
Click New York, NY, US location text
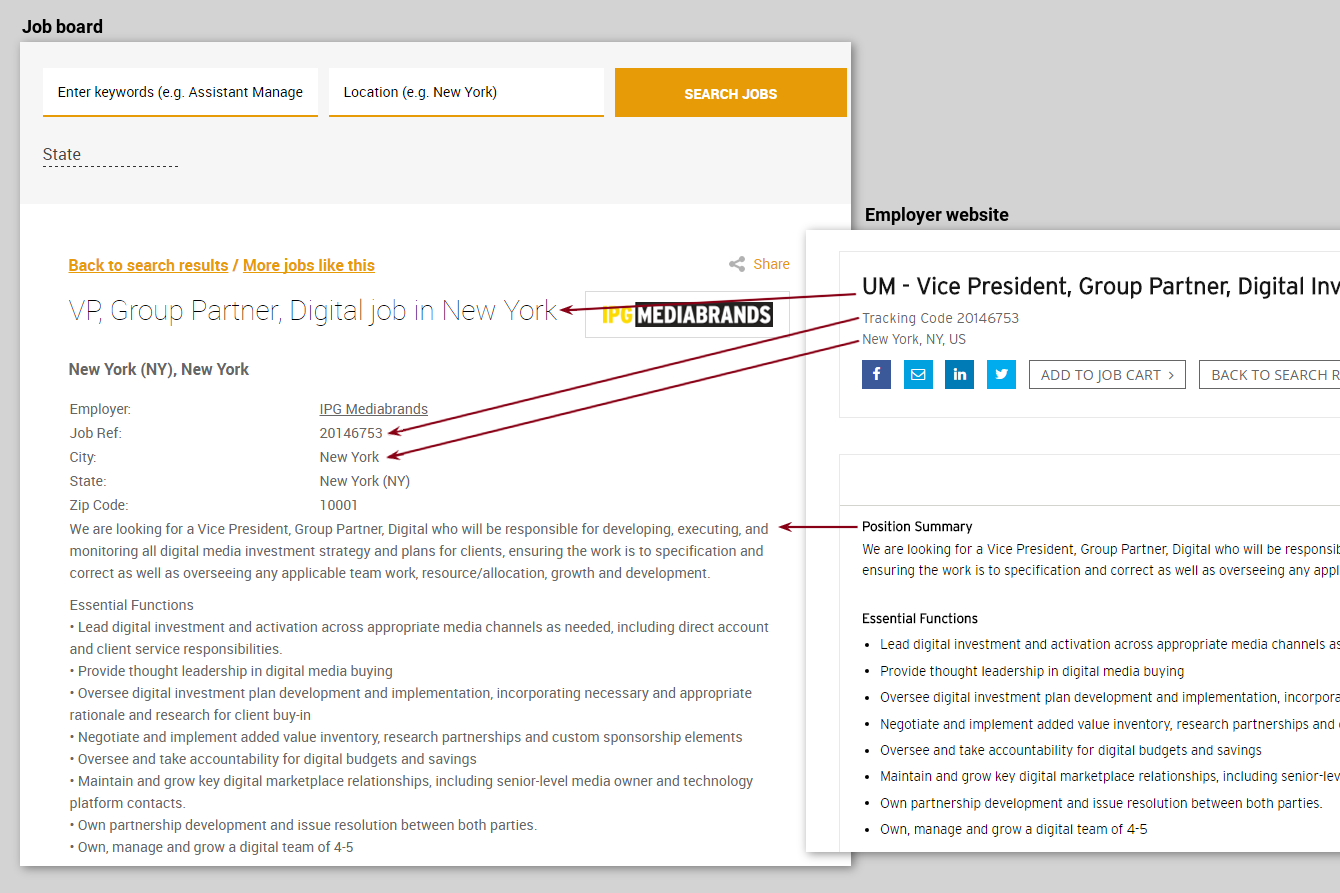click(x=914, y=339)
